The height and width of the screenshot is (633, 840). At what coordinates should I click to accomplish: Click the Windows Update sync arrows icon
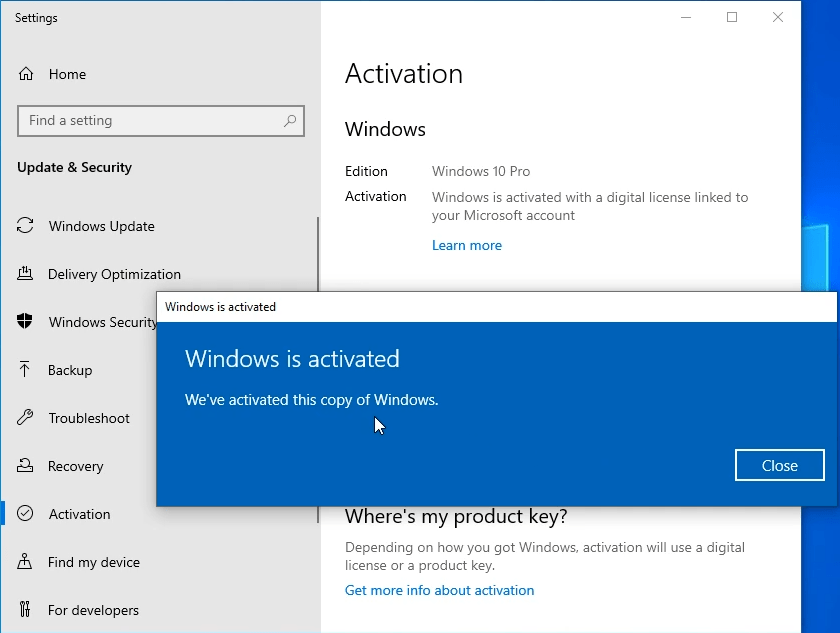tap(25, 225)
